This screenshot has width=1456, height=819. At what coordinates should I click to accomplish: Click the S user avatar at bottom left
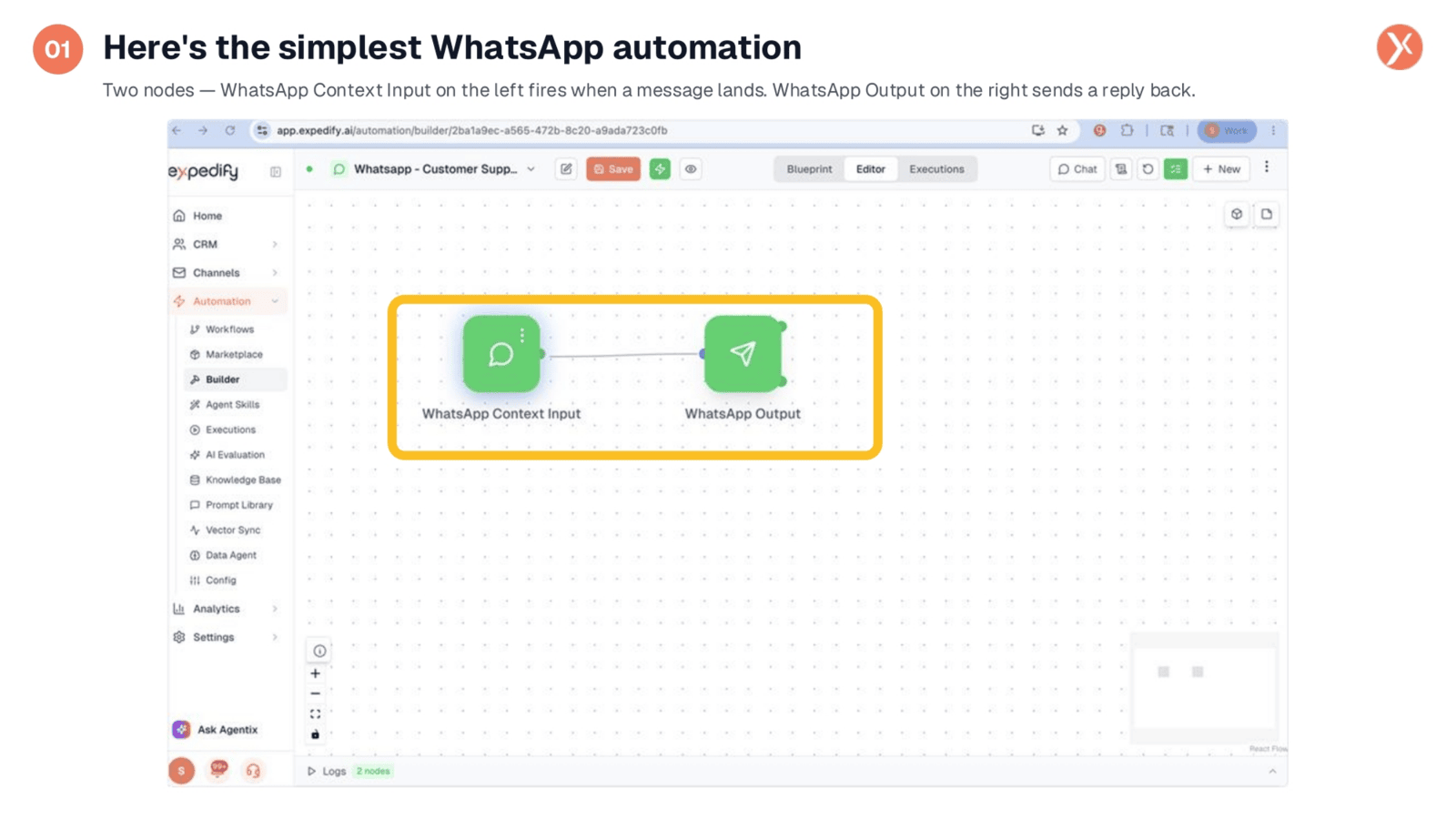(181, 771)
